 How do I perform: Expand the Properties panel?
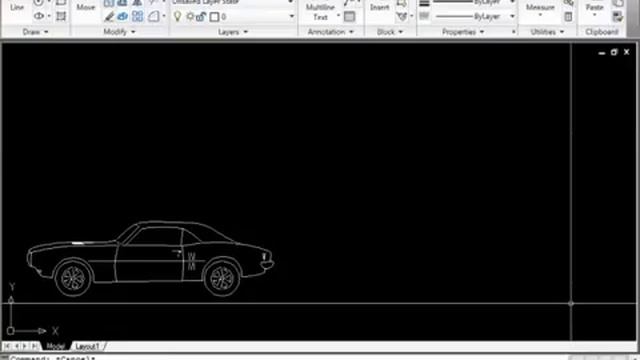pos(463,32)
